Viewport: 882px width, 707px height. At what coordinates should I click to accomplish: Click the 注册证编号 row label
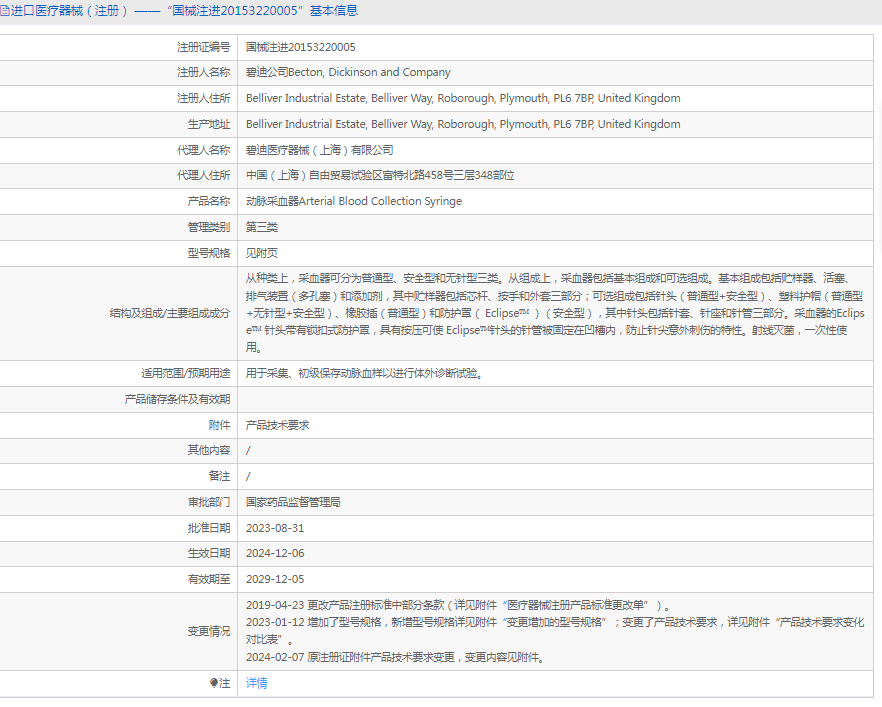point(204,47)
